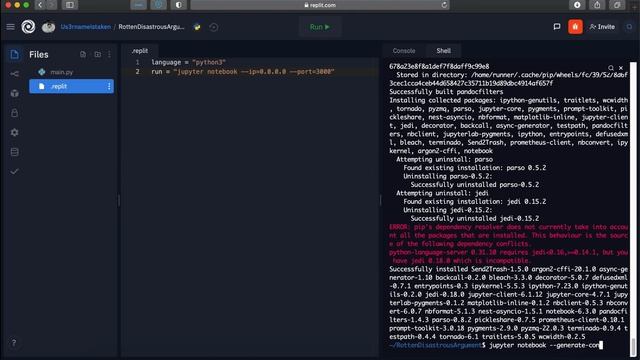Open the chat speech-bubble icon
This screenshot has width=640, height=360.
coord(557,27)
